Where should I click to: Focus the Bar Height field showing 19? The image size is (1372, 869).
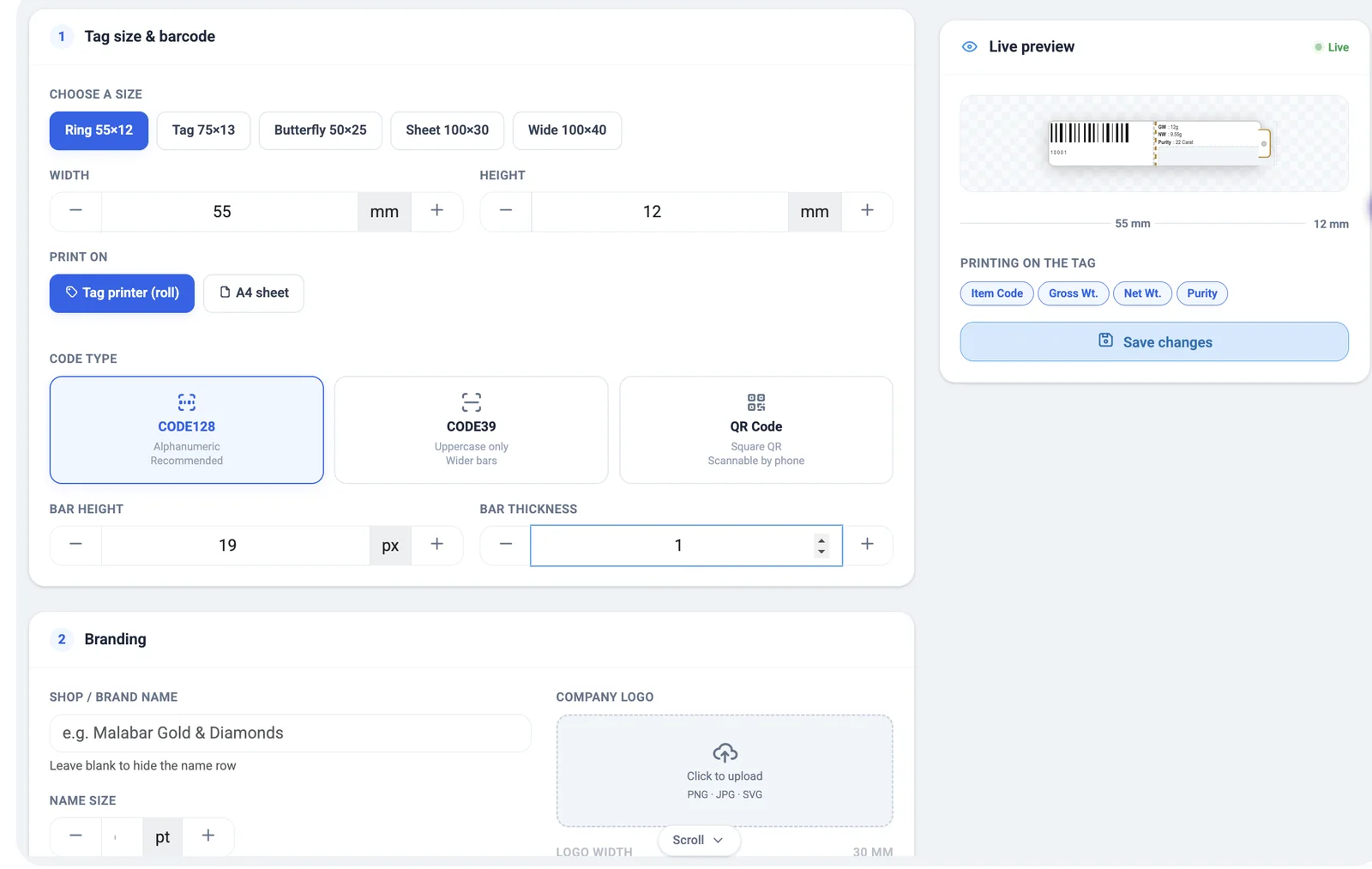point(236,546)
